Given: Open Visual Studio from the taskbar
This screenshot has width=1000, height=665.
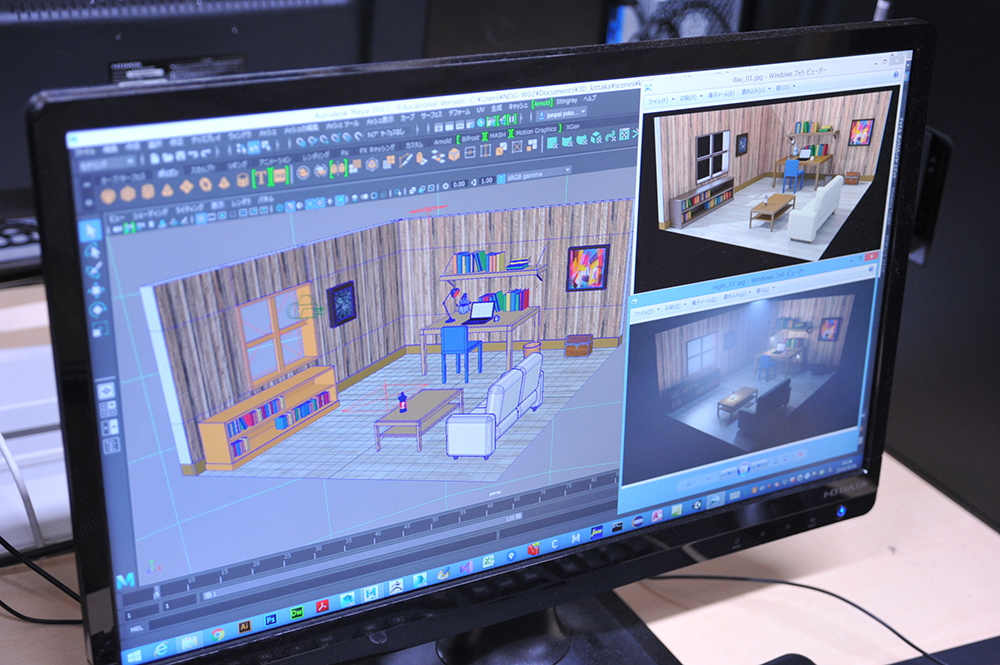Looking at the screenshot, I should [x=466, y=566].
